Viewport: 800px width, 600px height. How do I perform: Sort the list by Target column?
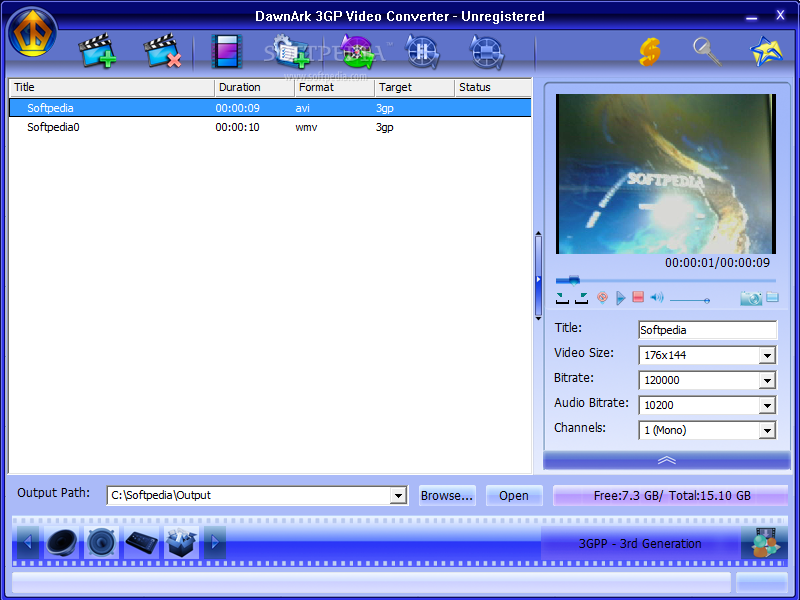click(x=415, y=87)
